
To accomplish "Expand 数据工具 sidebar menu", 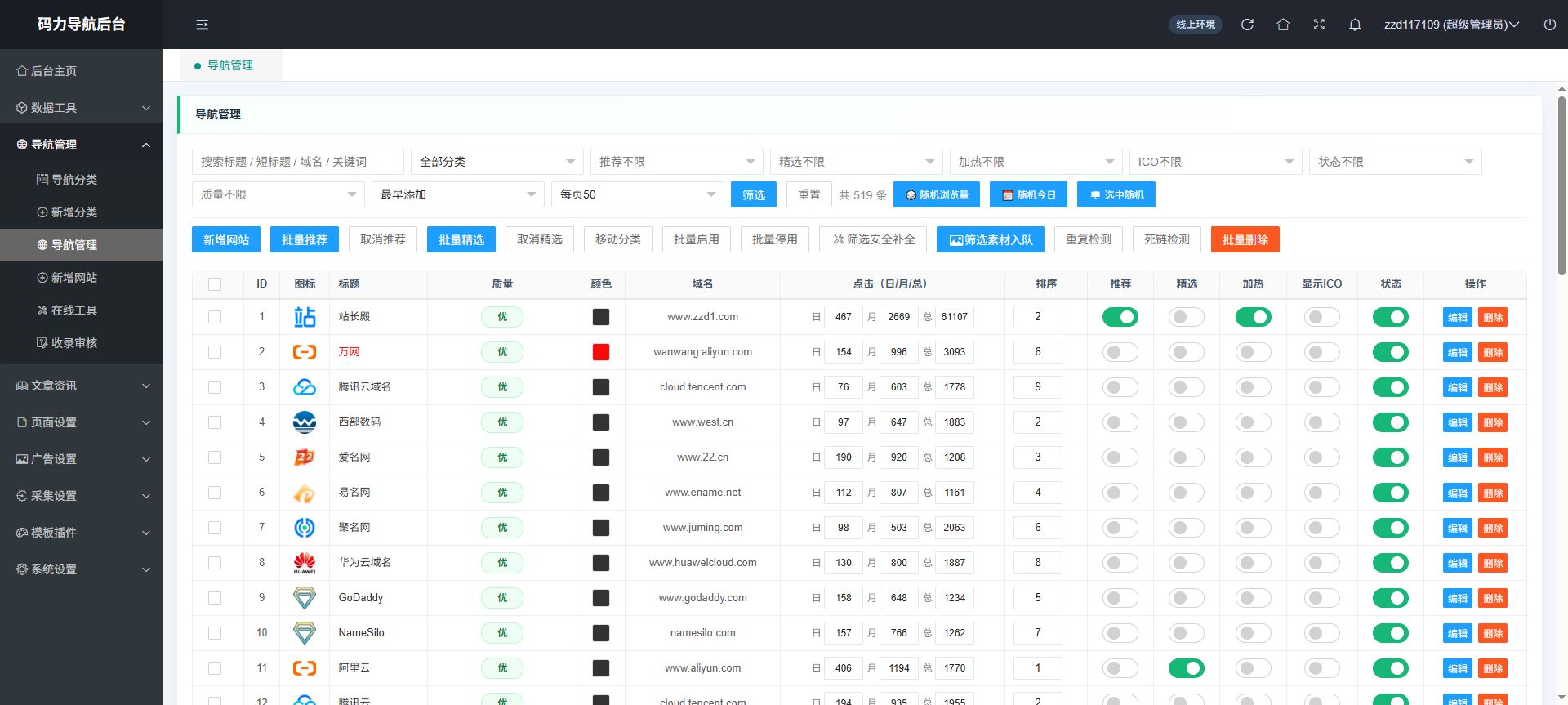I will (x=82, y=108).
